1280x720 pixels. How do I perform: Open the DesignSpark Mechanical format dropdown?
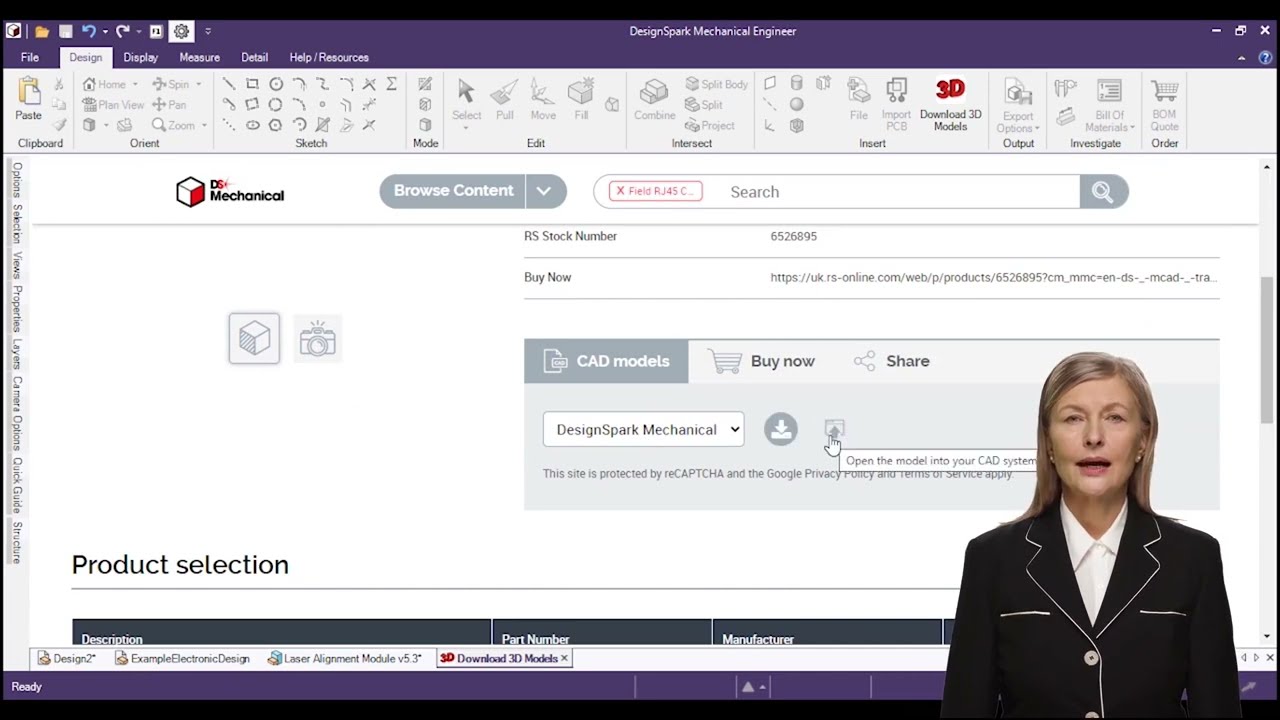(643, 429)
